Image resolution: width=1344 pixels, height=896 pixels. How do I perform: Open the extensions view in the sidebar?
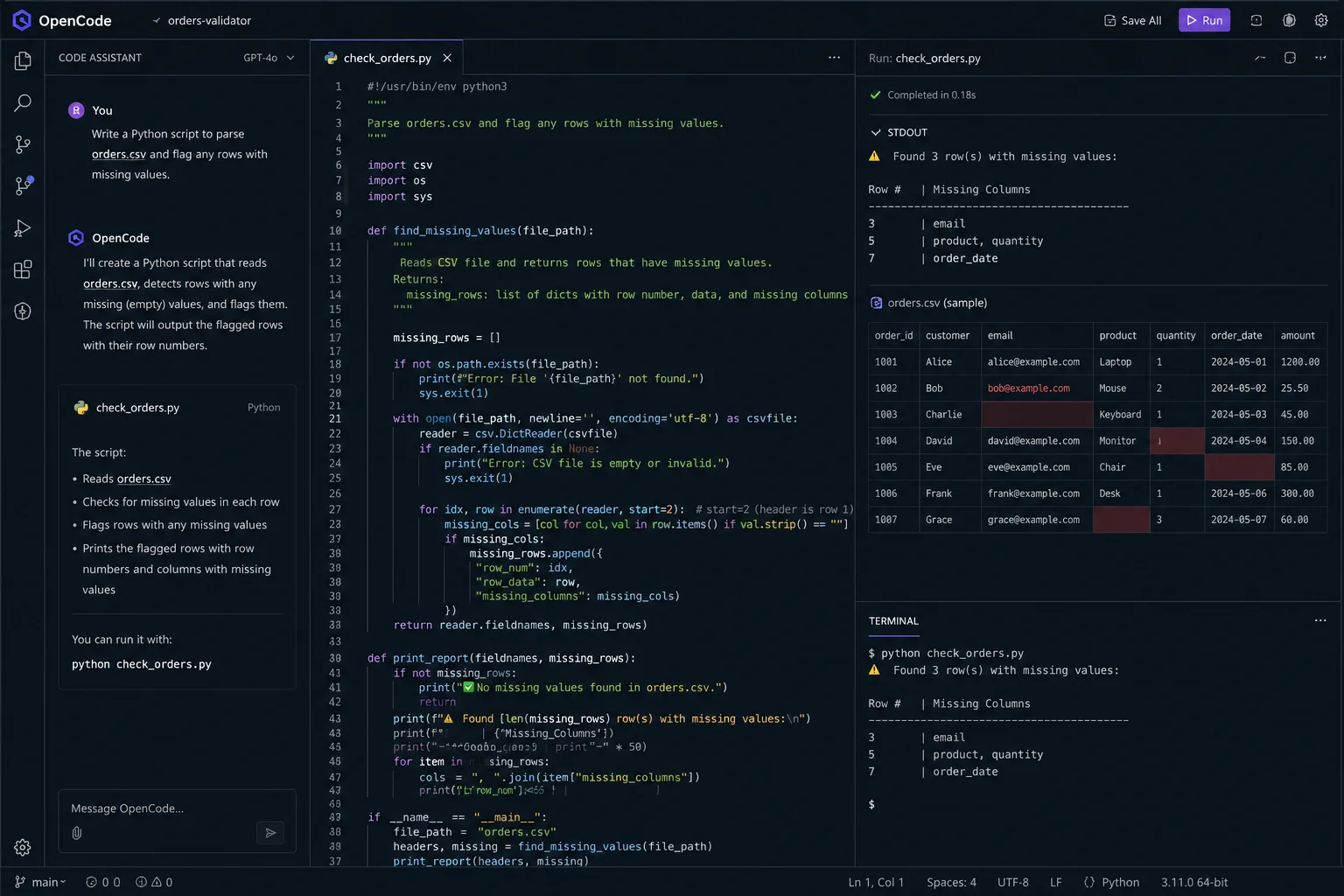[x=23, y=269]
